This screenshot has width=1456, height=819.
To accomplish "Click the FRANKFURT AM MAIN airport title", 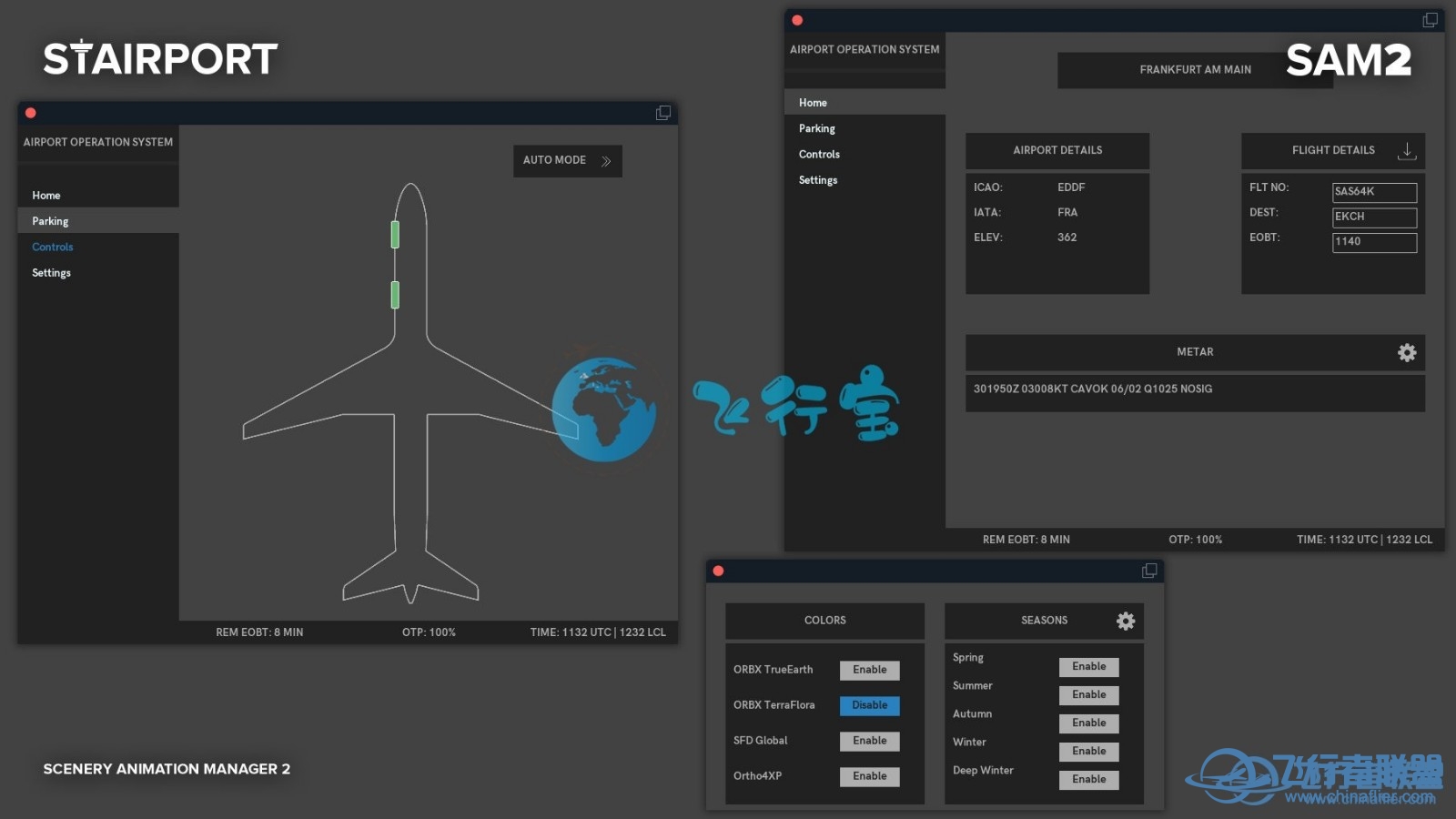I will tap(1195, 70).
